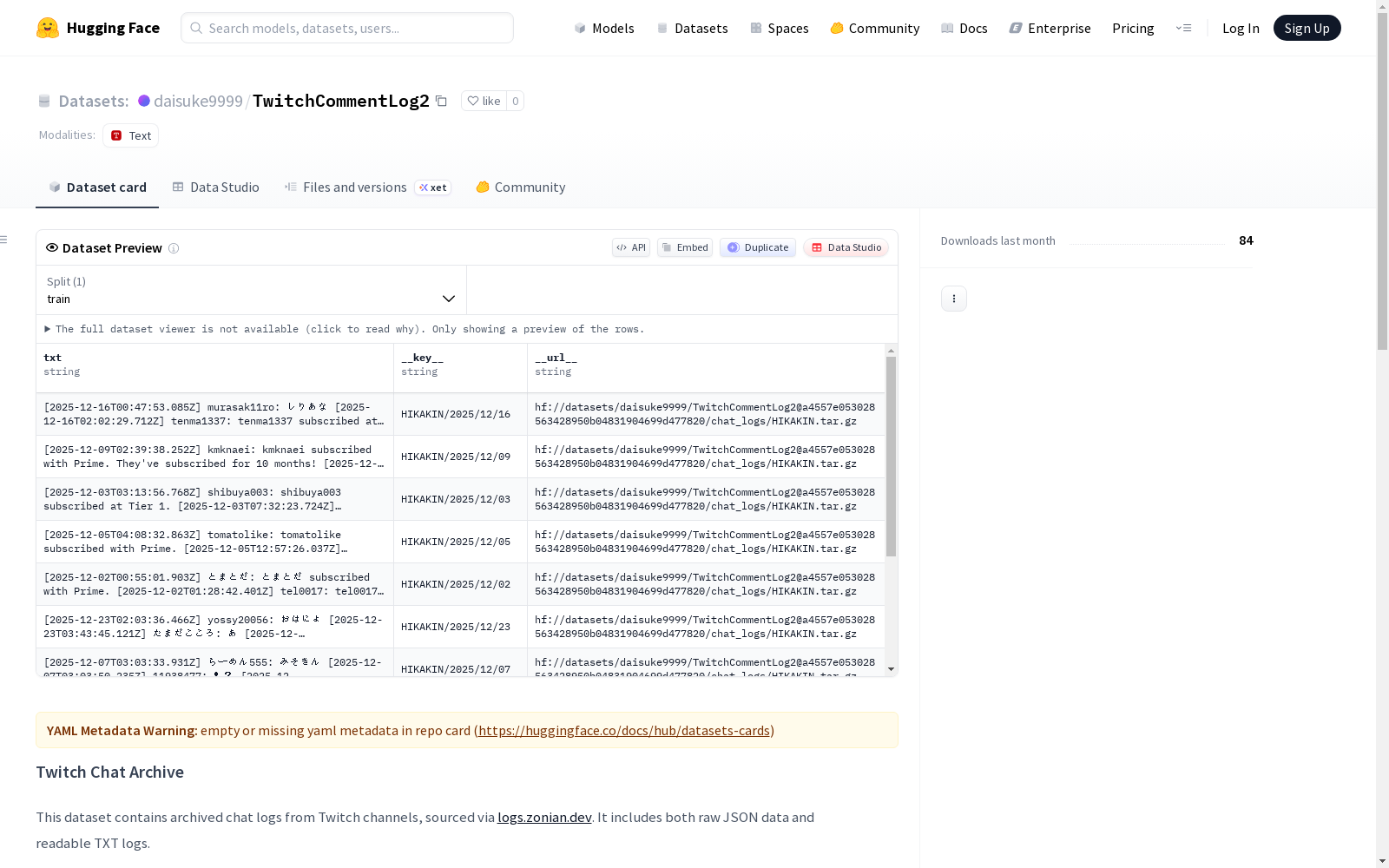Click the txt cell mentioning yossy20056
The height and width of the screenshot is (868, 1389).
[214, 627]
